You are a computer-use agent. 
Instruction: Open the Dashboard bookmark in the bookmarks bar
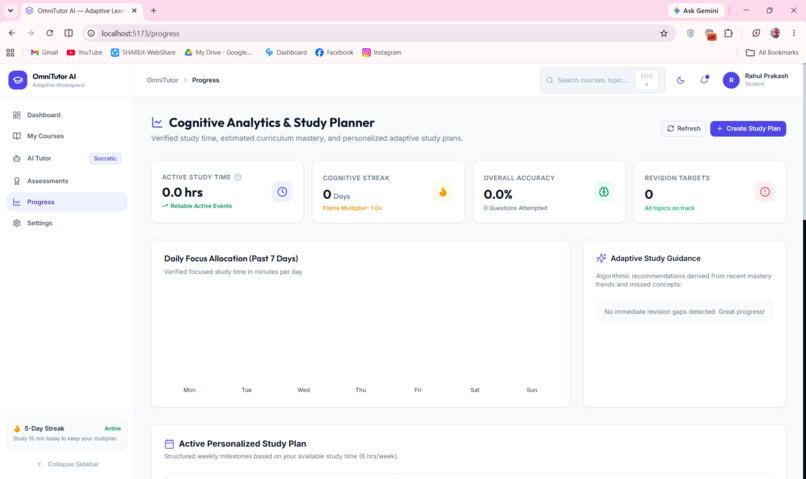(x=286, y=52)
